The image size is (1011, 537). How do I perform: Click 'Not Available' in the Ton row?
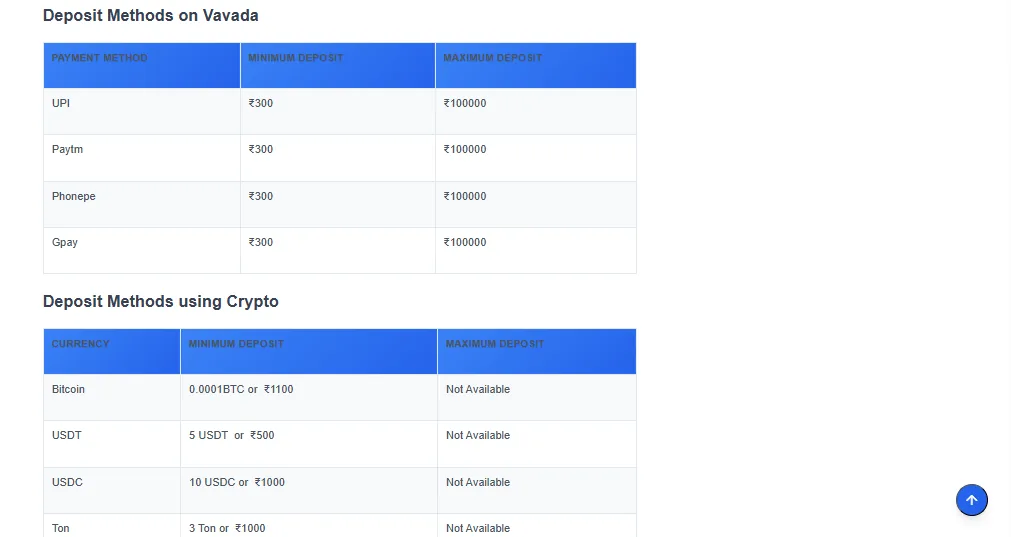(x=537, y=525)
